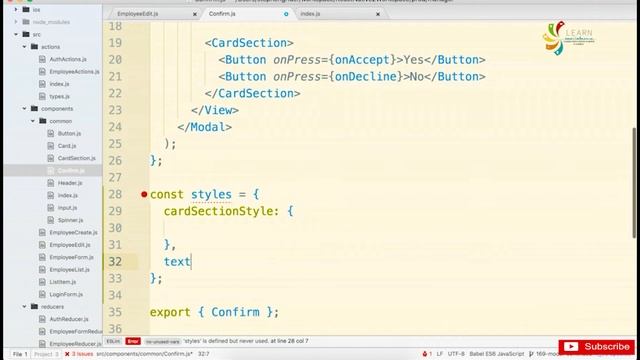Click the folder icon of src
The height and width of the screenshot is (360, 640).
[x=26, y=34]
